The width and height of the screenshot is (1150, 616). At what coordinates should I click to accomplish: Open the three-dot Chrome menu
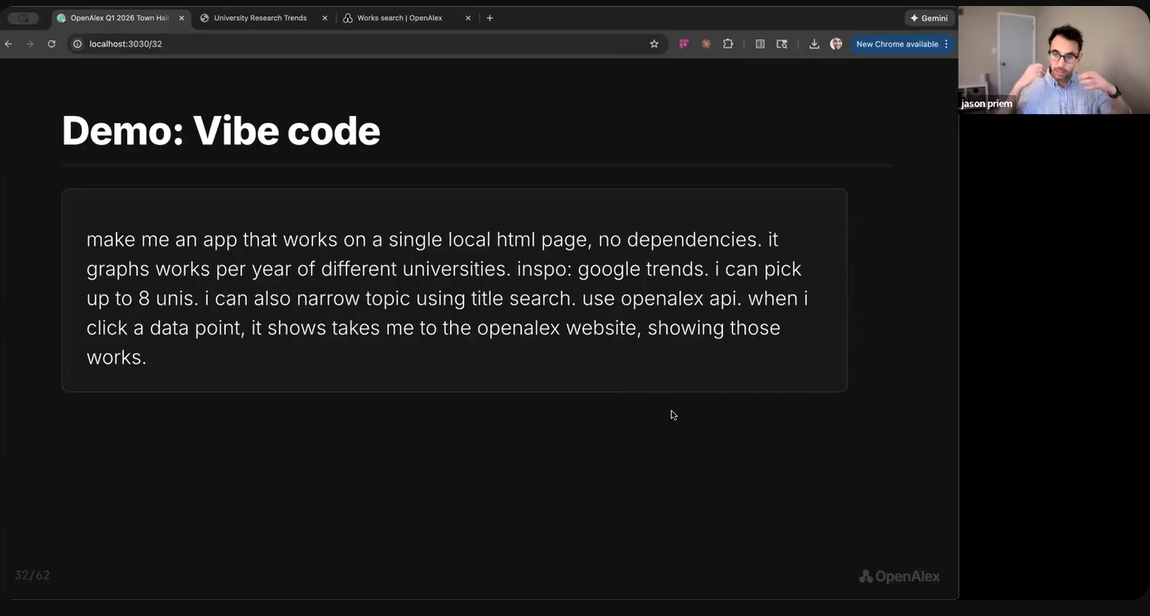tap(946, 43)
